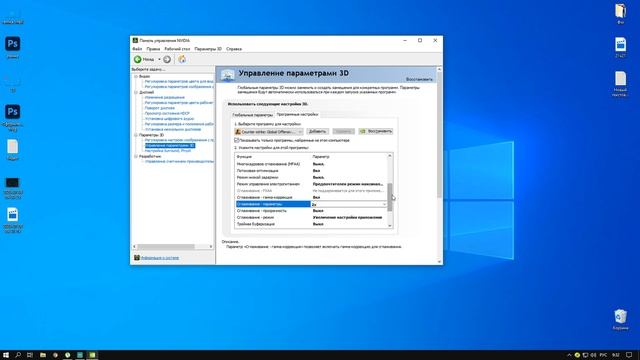
Task: Click the green Back arrow toolbar icon
Action: [138, 59]
